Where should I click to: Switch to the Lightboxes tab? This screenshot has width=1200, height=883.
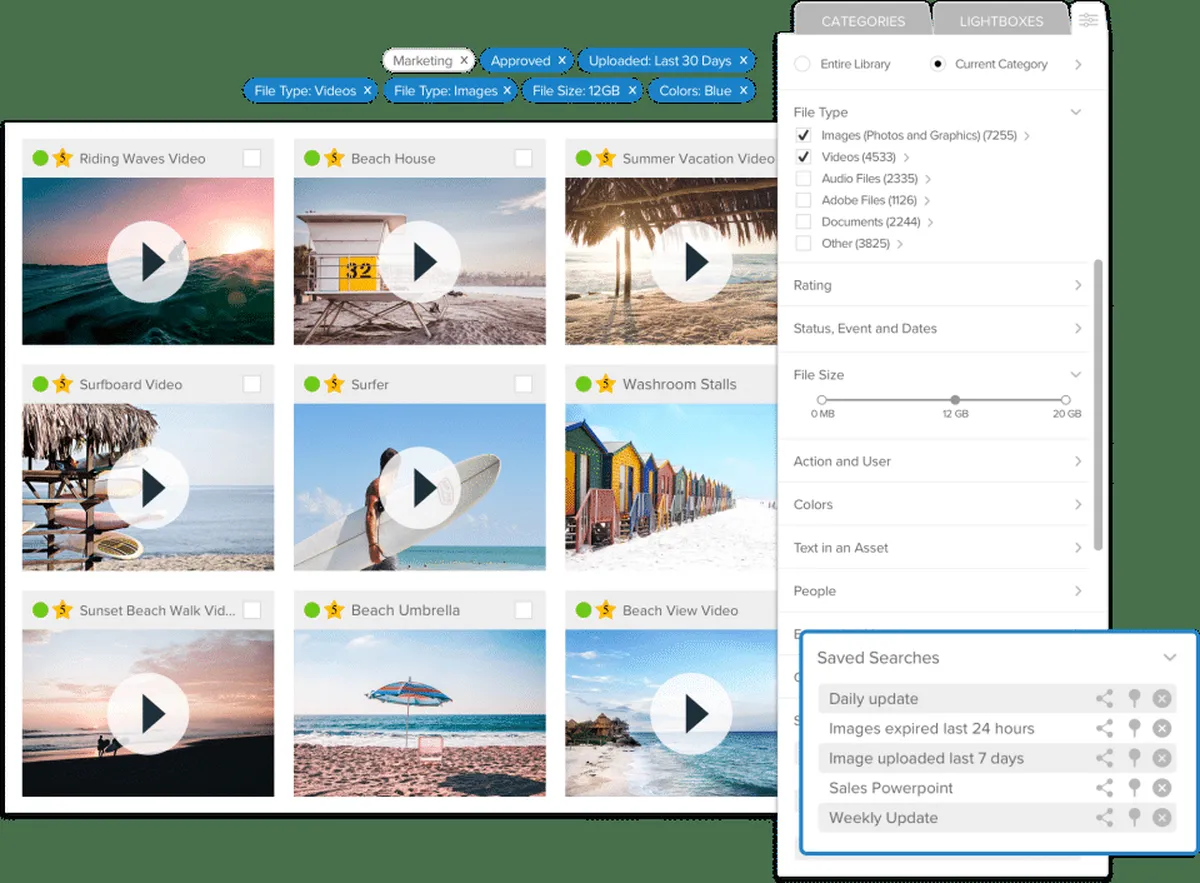click(x=1001, y=21)
